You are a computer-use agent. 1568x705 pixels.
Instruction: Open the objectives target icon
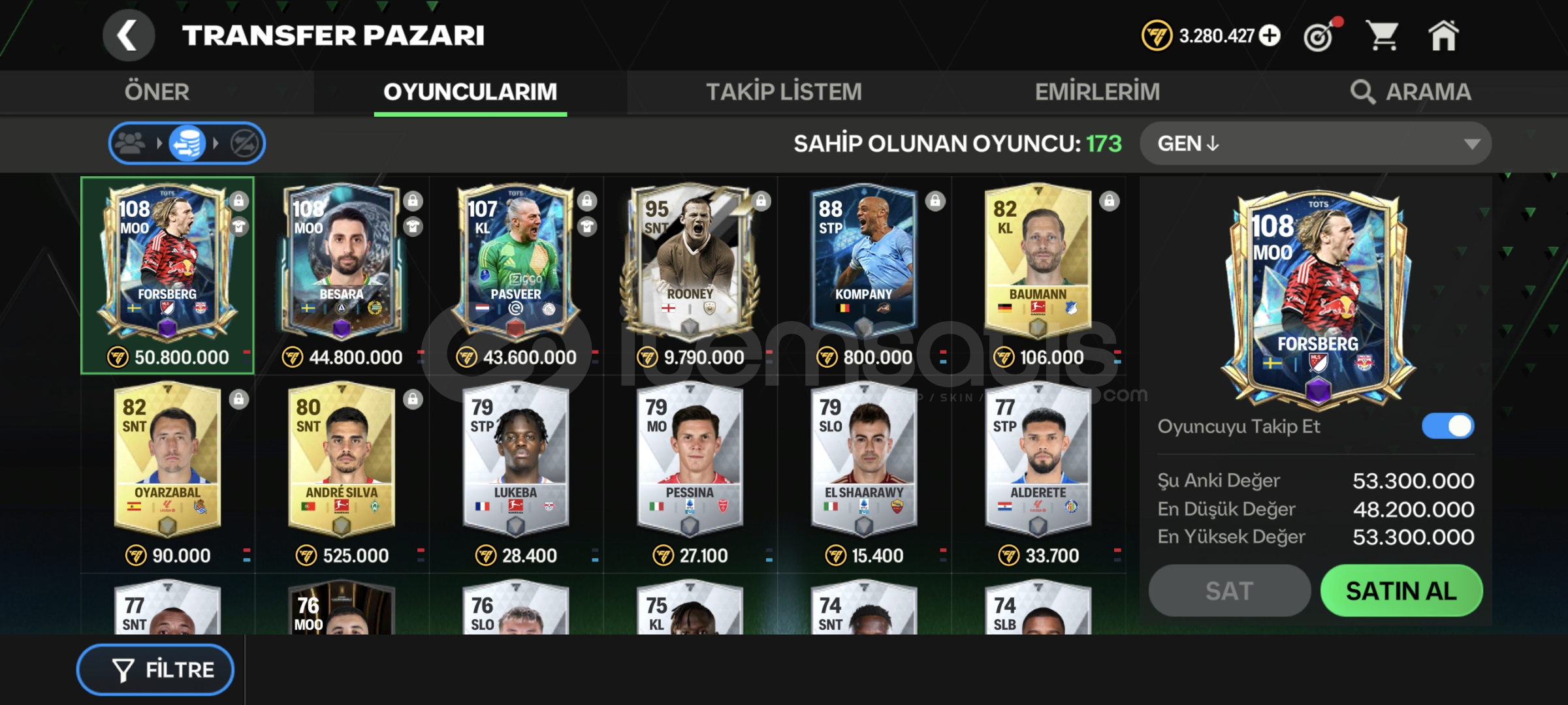pyautogui.click(x=1321, y=35)
